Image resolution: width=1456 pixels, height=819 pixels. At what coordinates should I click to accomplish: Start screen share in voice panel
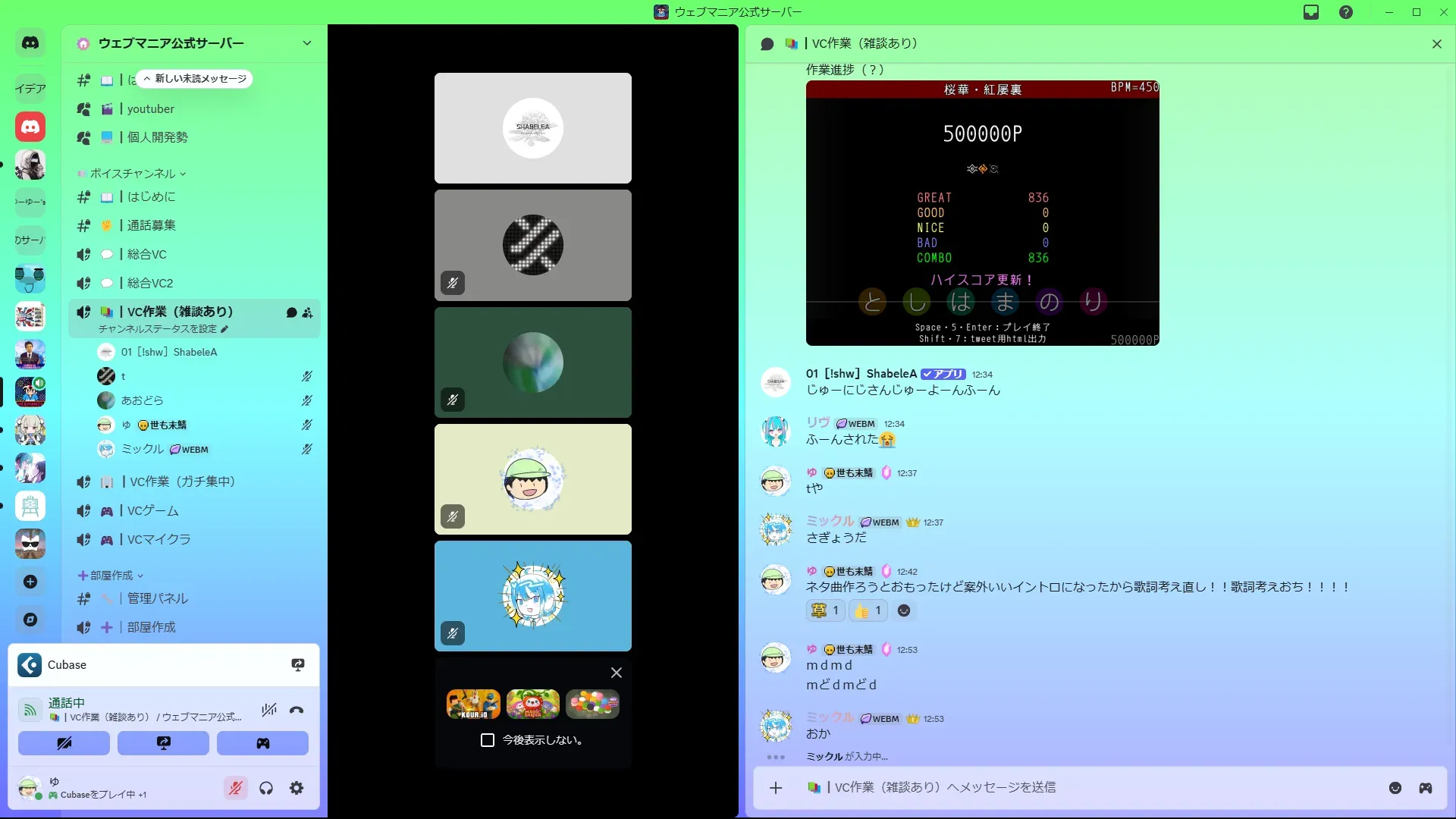tap(163, 743)
